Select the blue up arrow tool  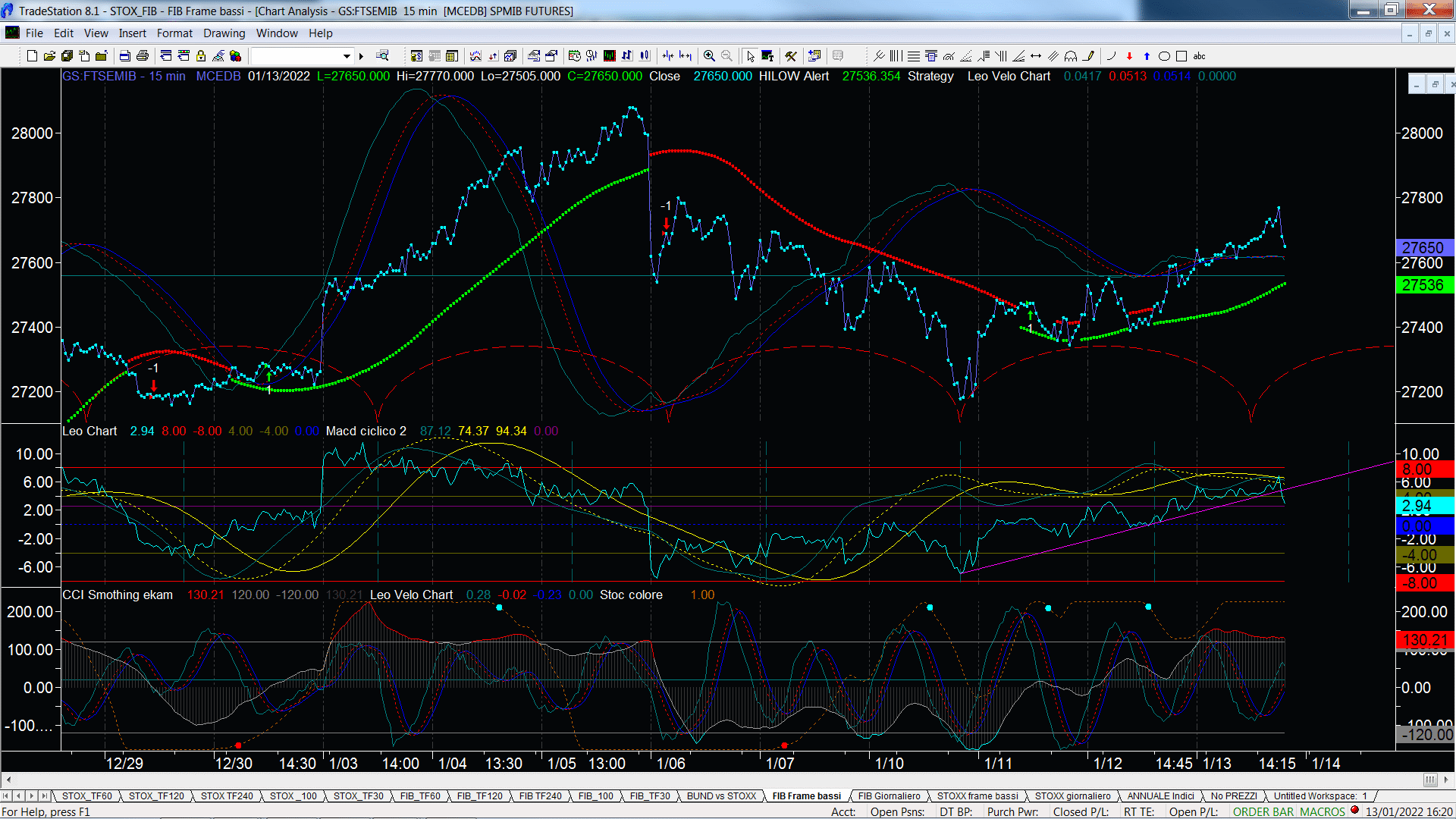[x=1147, y=55]
